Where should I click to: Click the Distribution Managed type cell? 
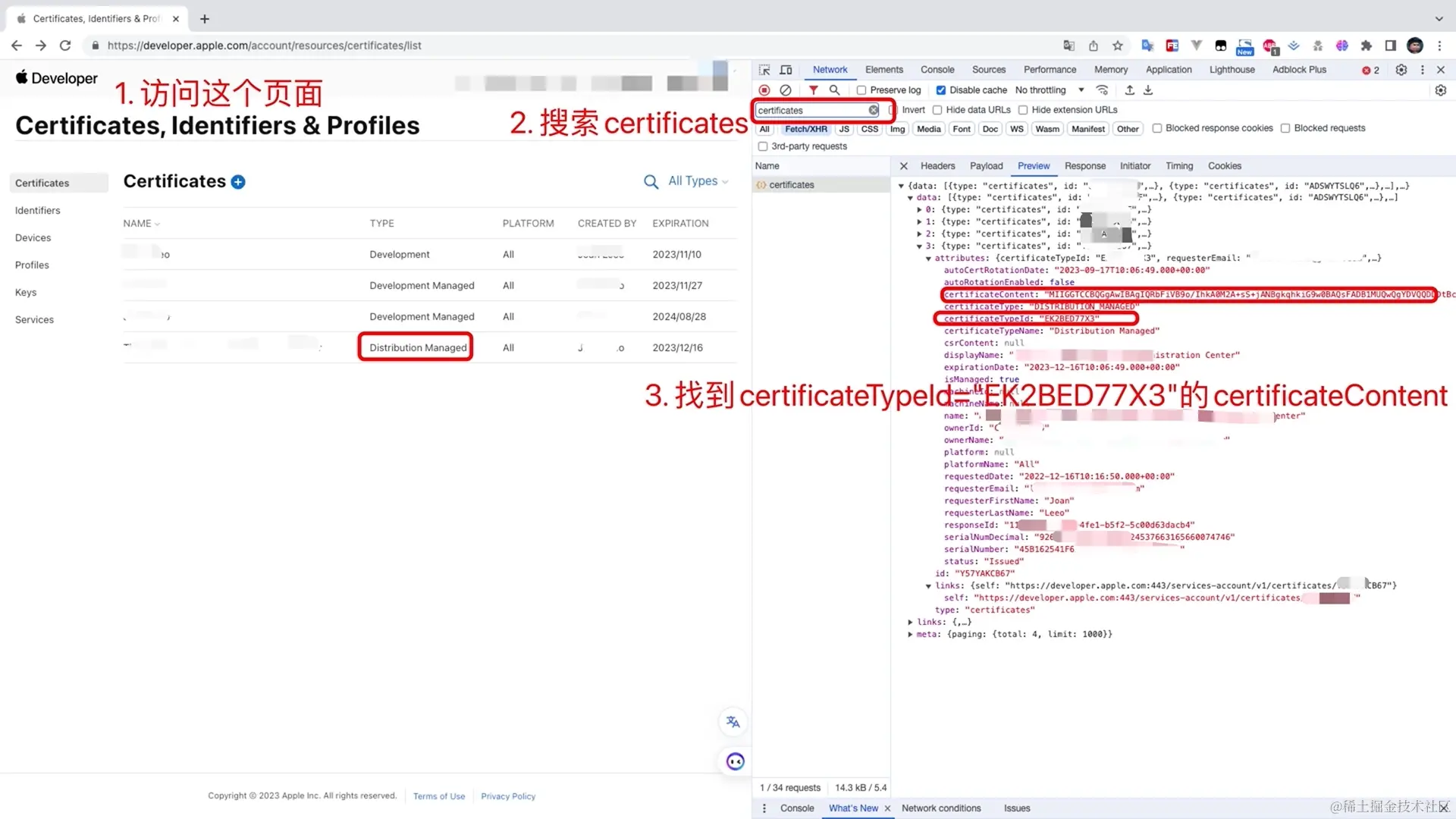(418, 348)
